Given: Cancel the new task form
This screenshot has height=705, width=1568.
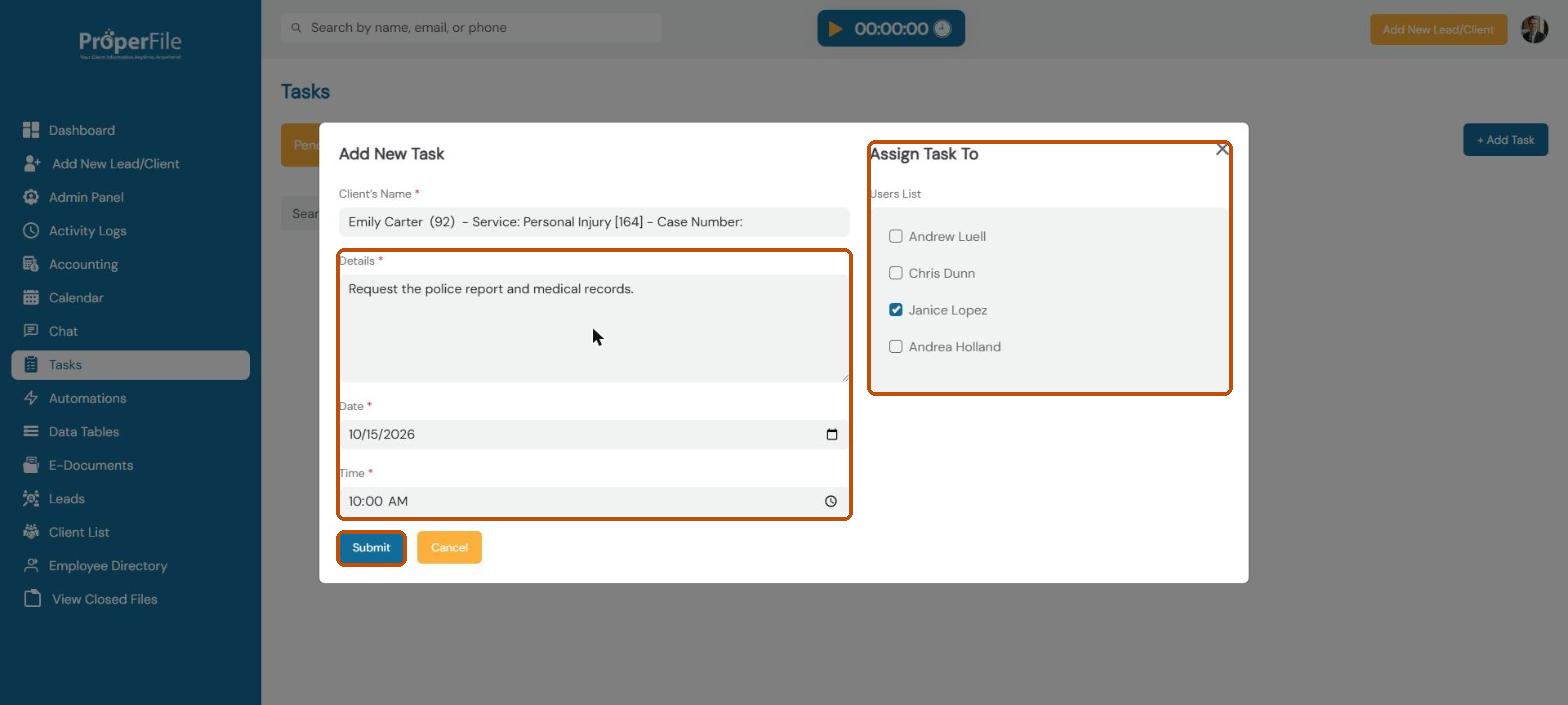Looking at the screenshot, I should [x=449, y=547].
